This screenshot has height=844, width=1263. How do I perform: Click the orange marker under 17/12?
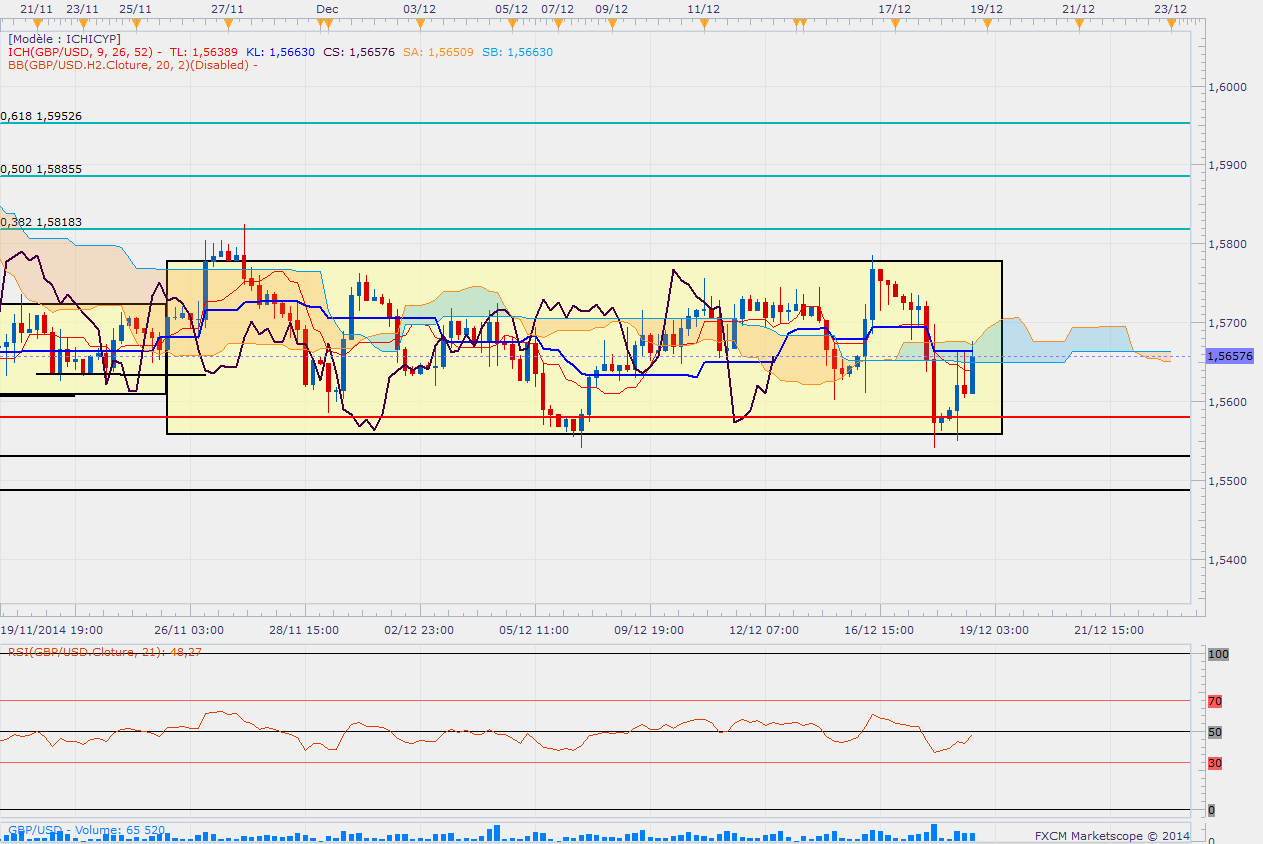(895, 22)
